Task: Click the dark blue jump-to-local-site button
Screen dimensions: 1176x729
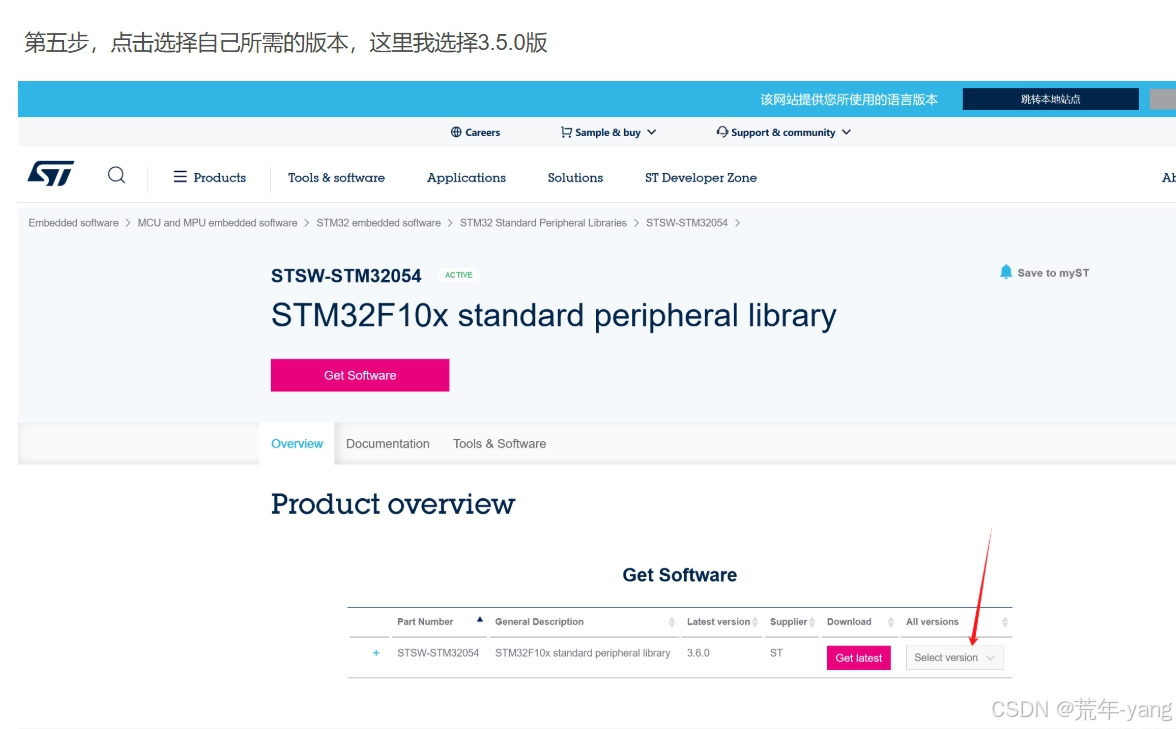Action: pos(1051,99)
